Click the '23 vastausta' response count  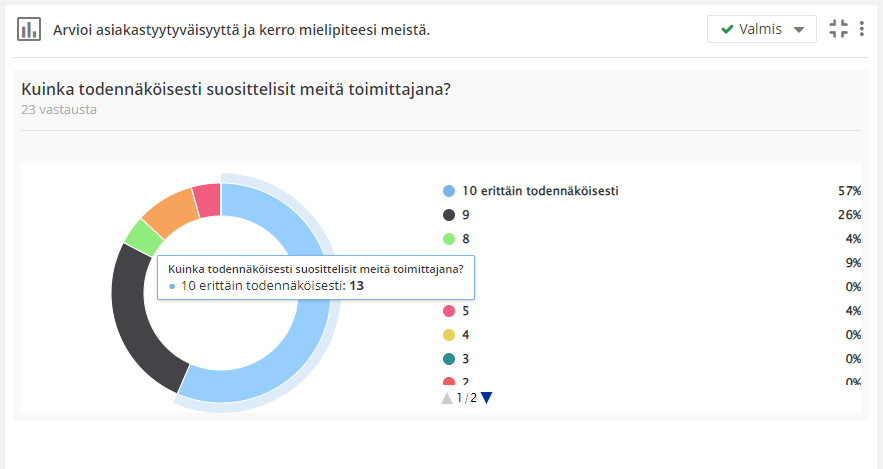(58, 110)
